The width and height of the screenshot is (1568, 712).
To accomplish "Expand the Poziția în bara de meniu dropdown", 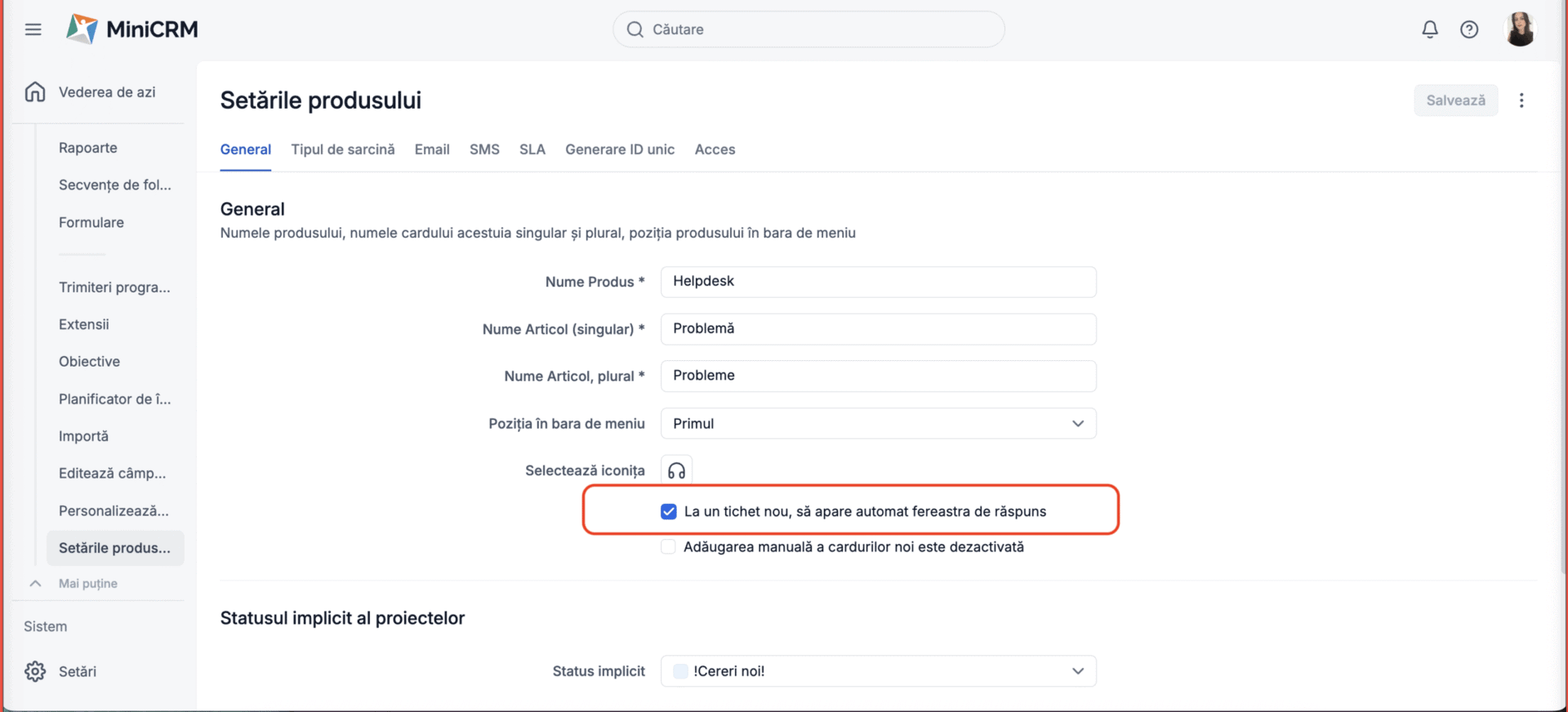I will click(878, 424).
